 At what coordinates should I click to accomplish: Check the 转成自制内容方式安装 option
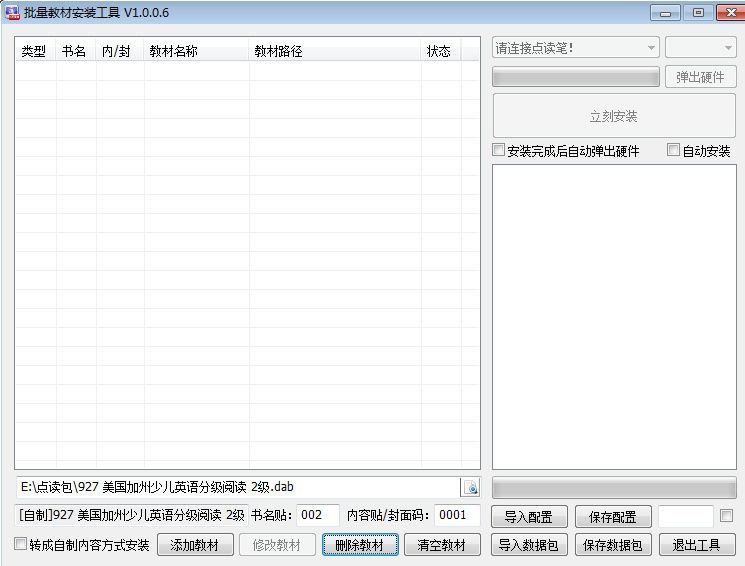tap(21, 545)
